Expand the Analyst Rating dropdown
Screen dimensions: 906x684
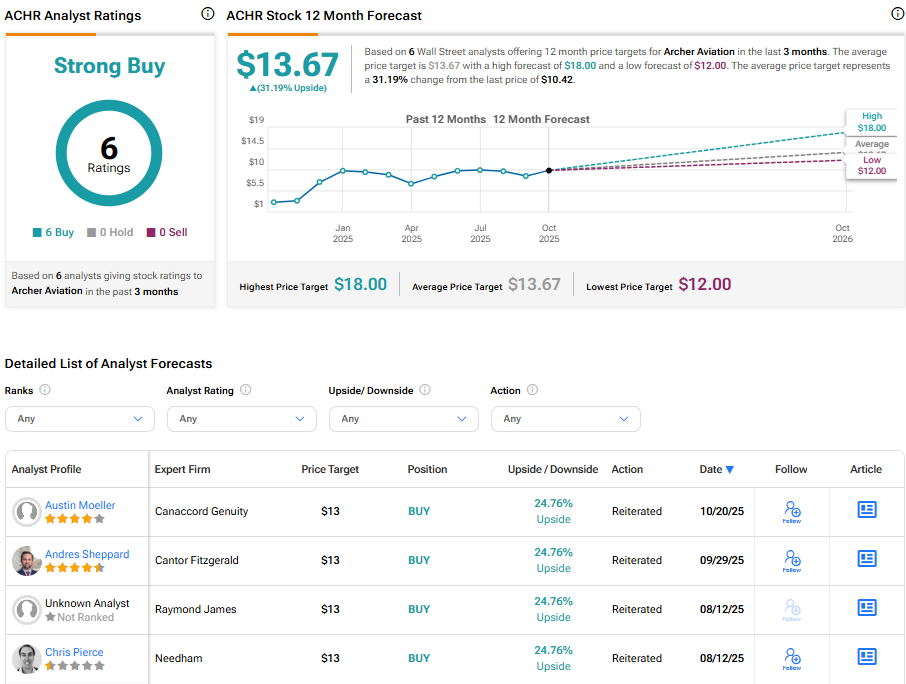click(241, 419)
